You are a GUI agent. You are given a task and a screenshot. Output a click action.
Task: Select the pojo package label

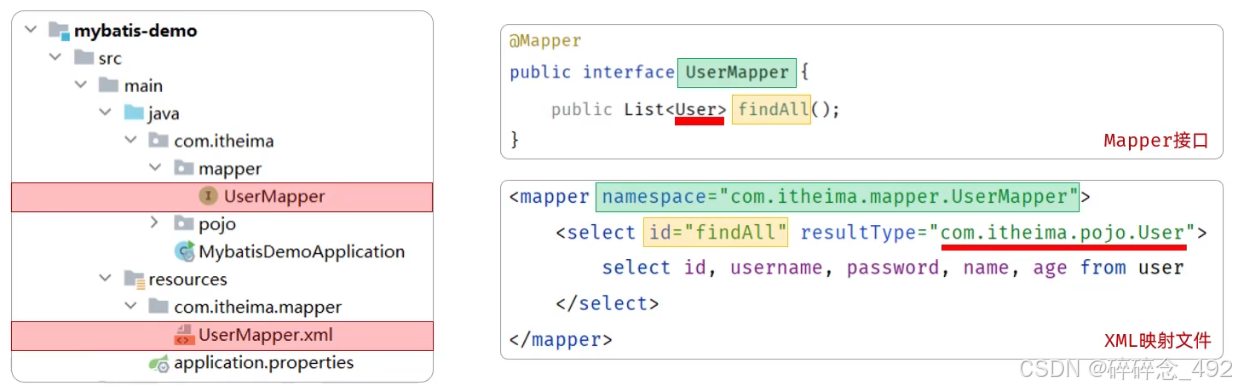(217, 224)
